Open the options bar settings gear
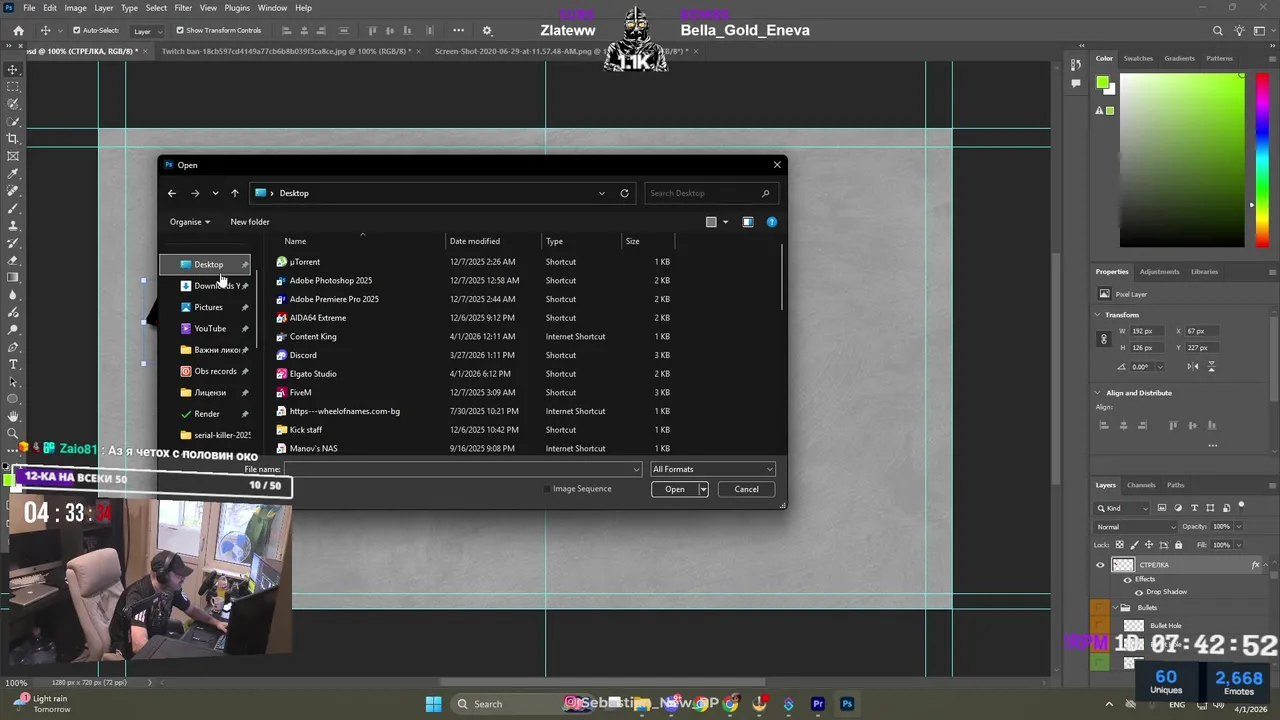1280x720 pixels. (487, 31)
